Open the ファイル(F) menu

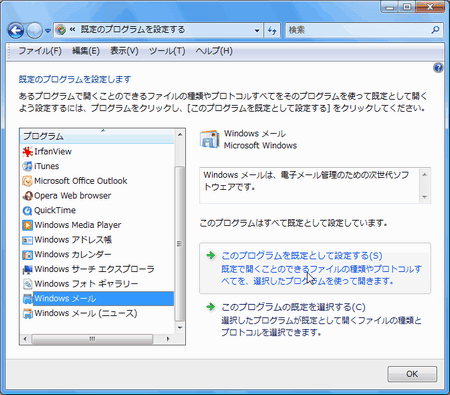[x=40, y=51]
